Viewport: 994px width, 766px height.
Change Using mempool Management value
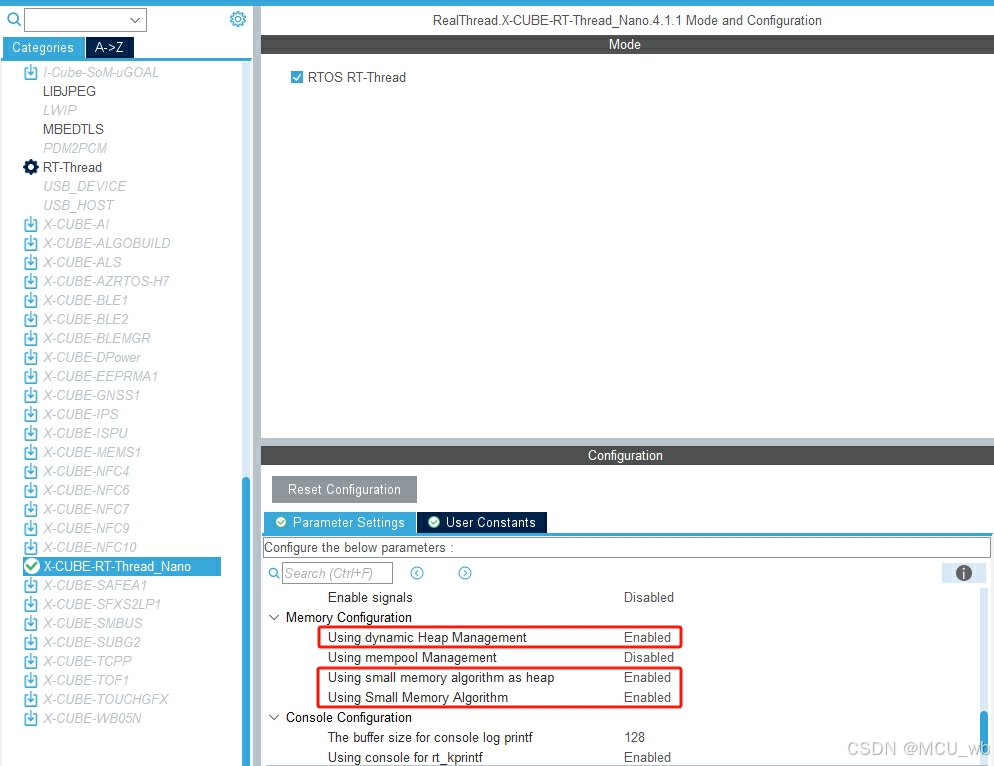click(x=649, y=658)
